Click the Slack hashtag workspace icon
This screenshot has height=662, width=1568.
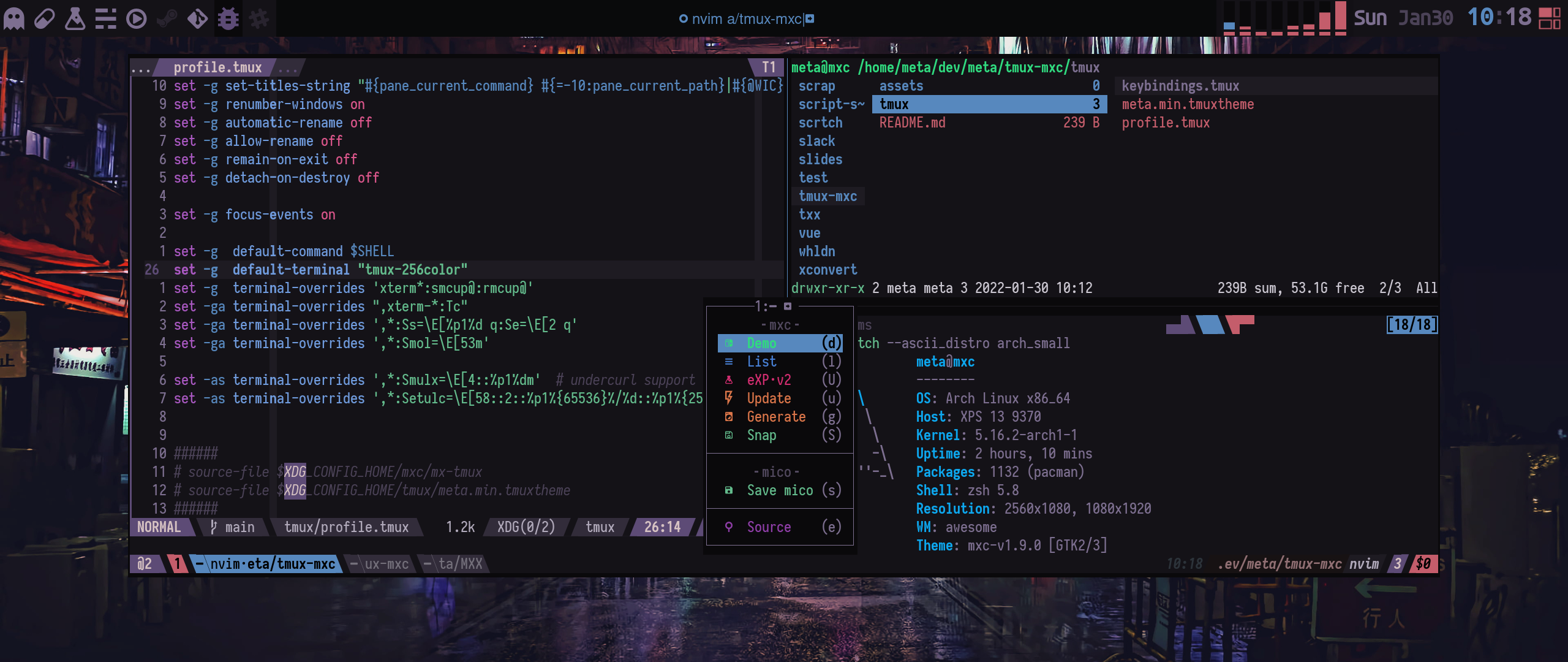tap(259, 18)
